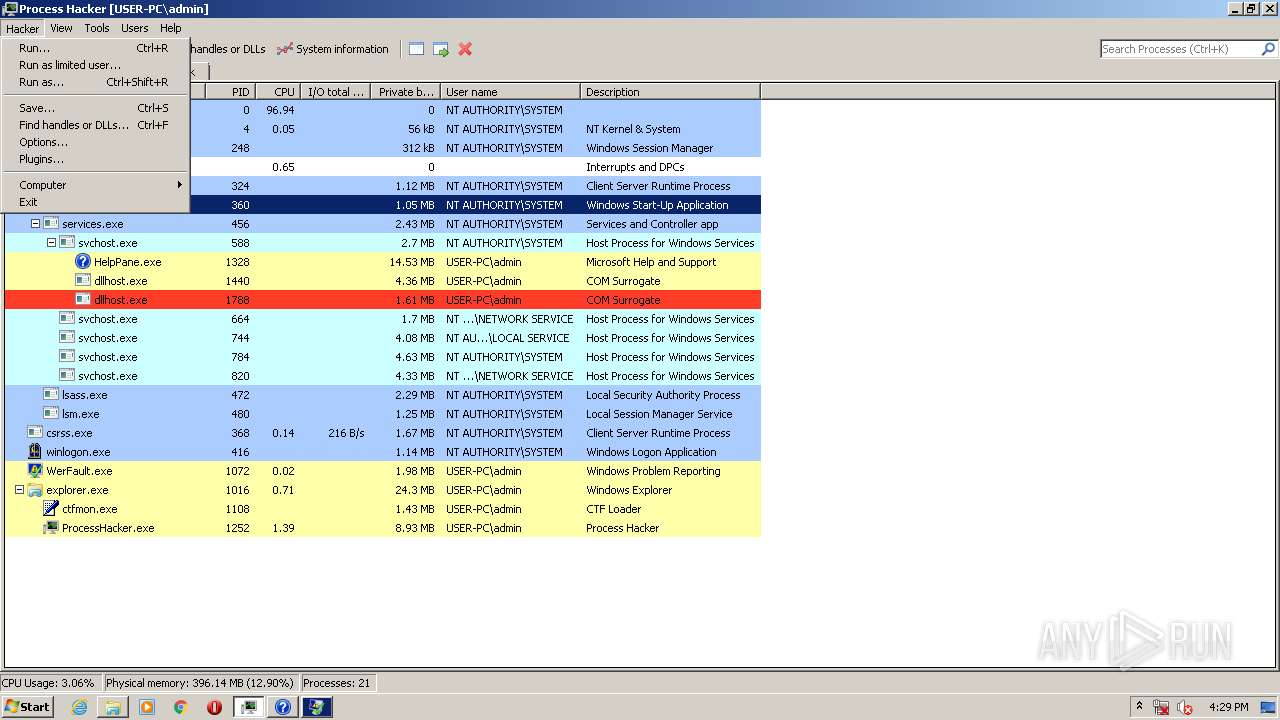Close the open Hacker menu header
This screenshot has width=1280, height=720.
[22, 28]
